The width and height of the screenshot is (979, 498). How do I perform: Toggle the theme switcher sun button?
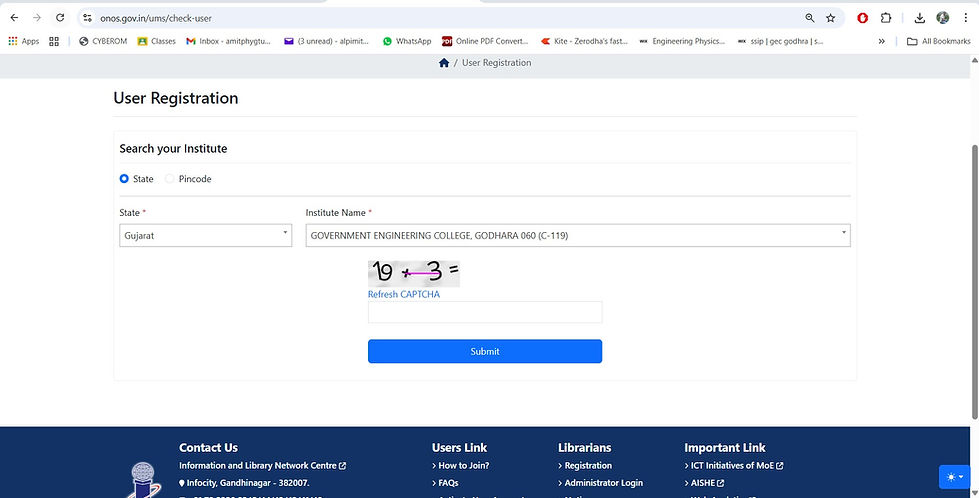click(955, 477)
